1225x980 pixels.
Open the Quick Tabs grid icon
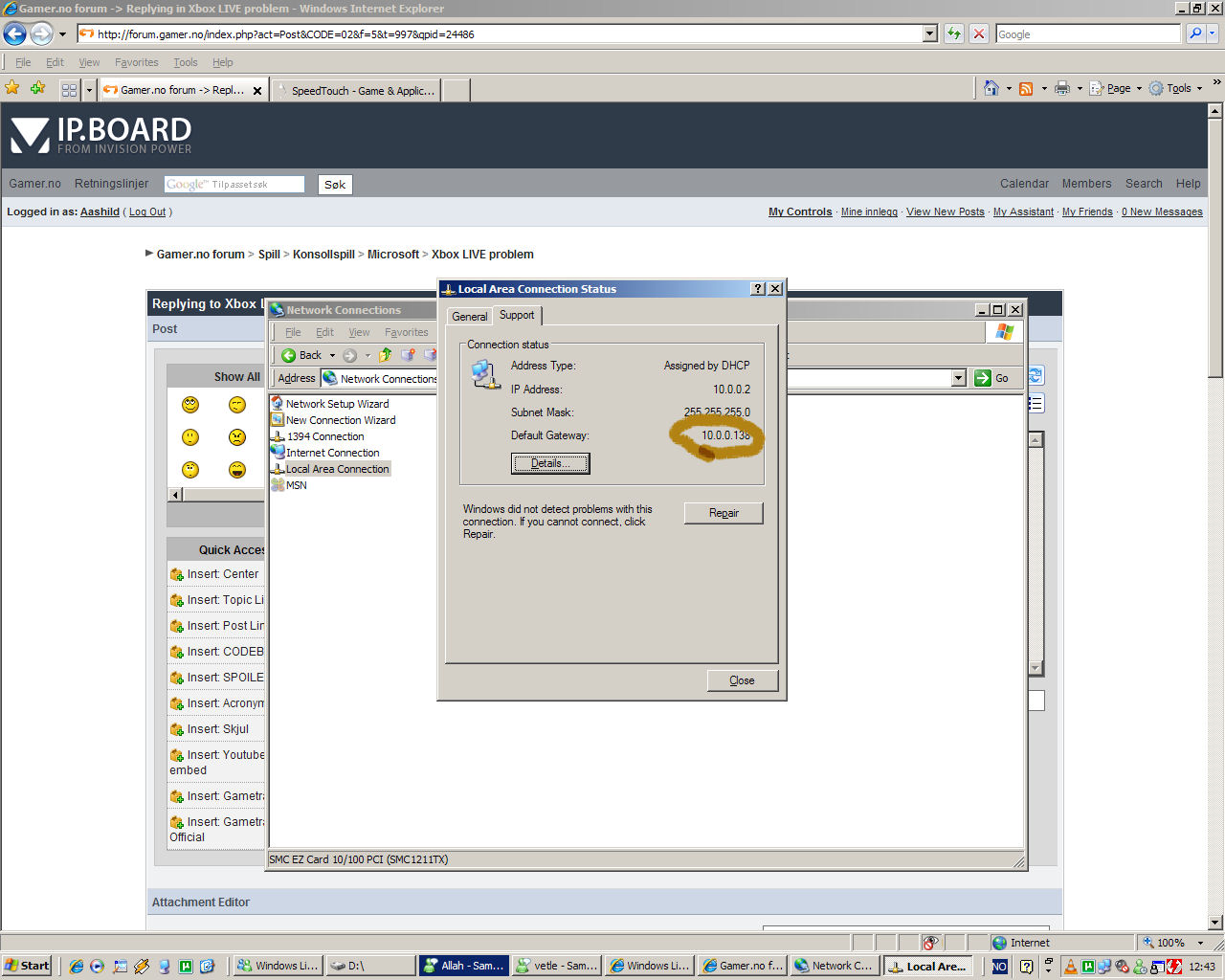point(69,90)
